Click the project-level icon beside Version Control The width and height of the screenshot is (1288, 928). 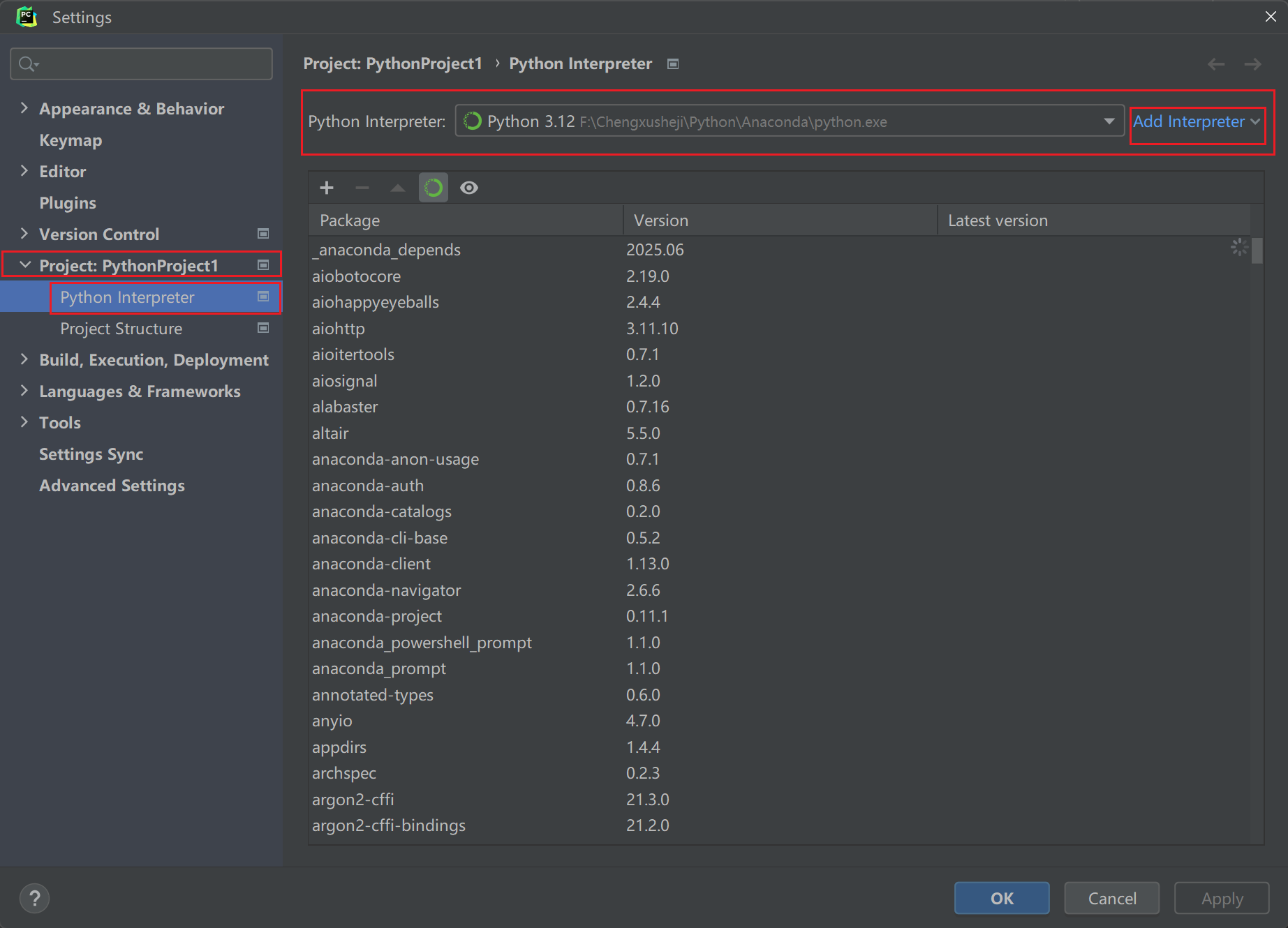coord(263,234)
